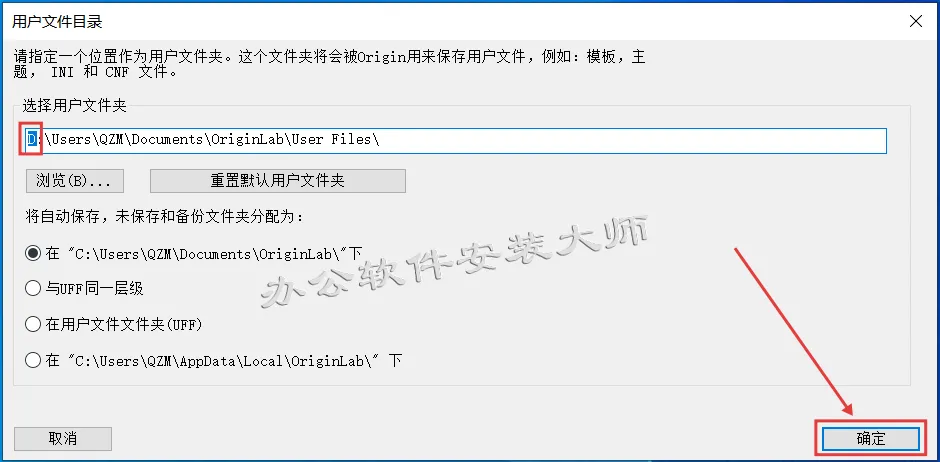
Task: Click the user folder path input field
Action: point(454,140)
